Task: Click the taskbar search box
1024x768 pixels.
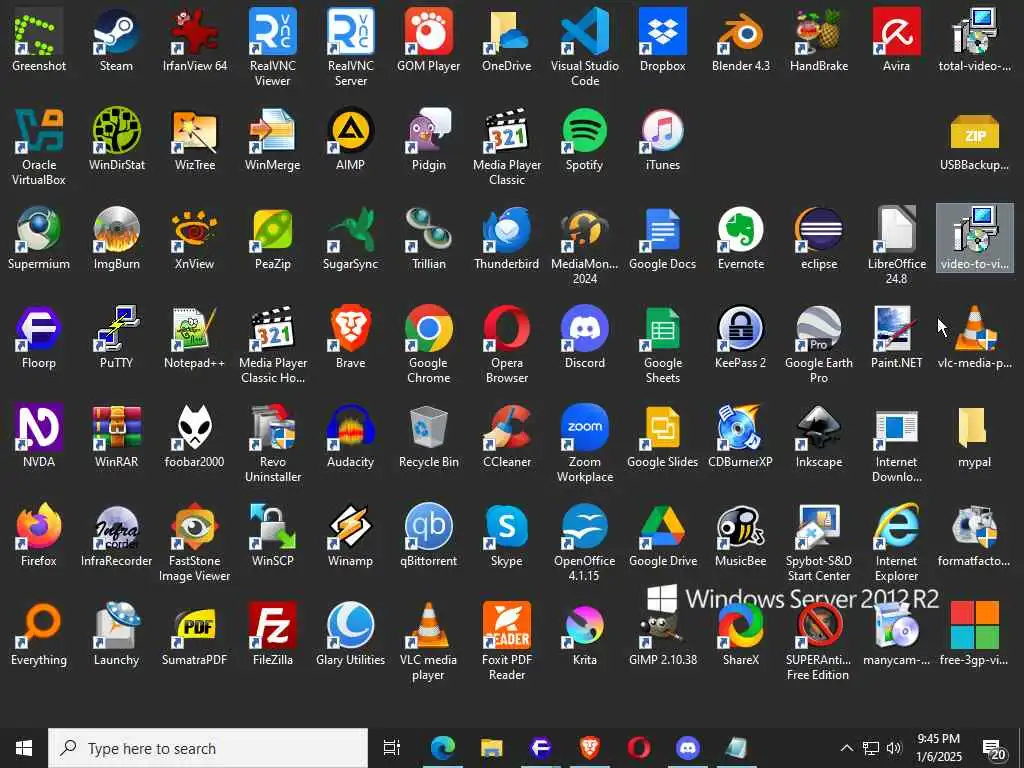Action: pos(208,748)
